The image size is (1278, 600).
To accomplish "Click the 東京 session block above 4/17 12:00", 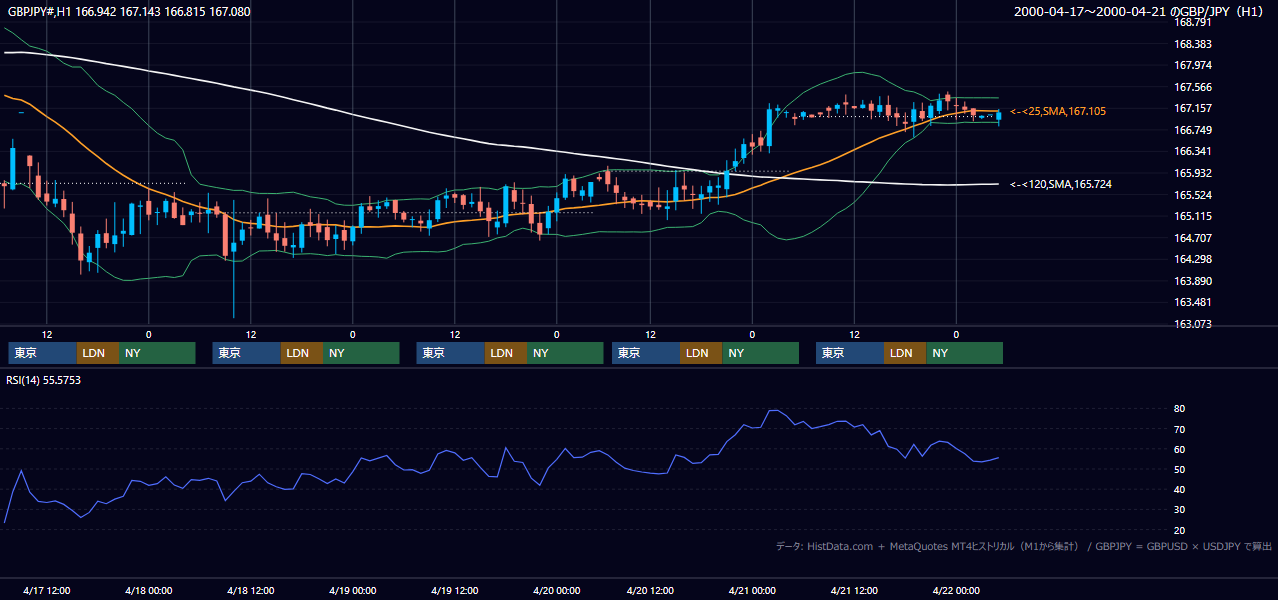I will (x=42, y=353).
